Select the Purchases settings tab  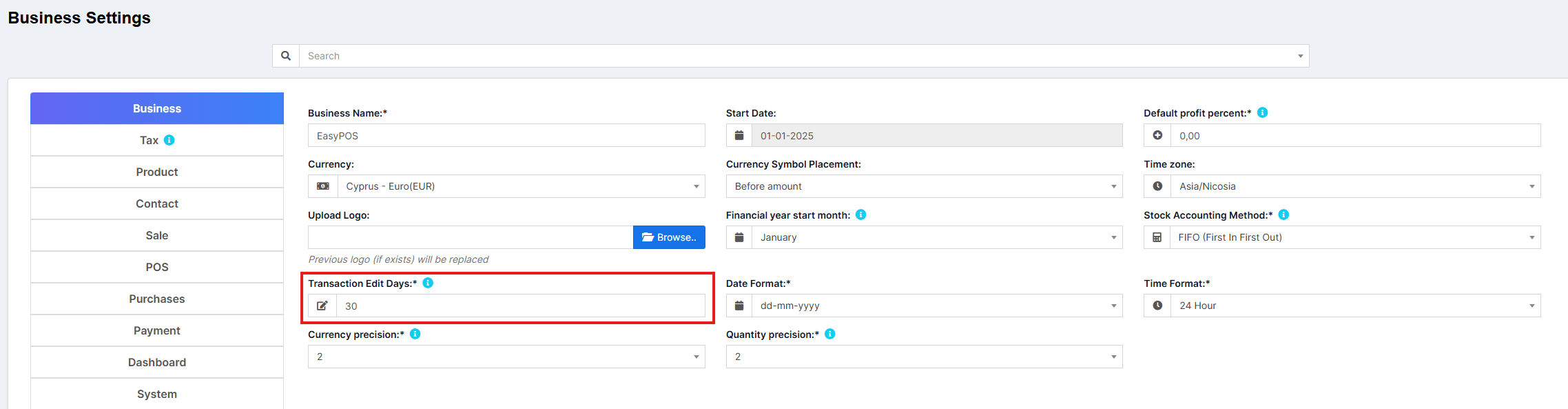[x=157, y=299]
